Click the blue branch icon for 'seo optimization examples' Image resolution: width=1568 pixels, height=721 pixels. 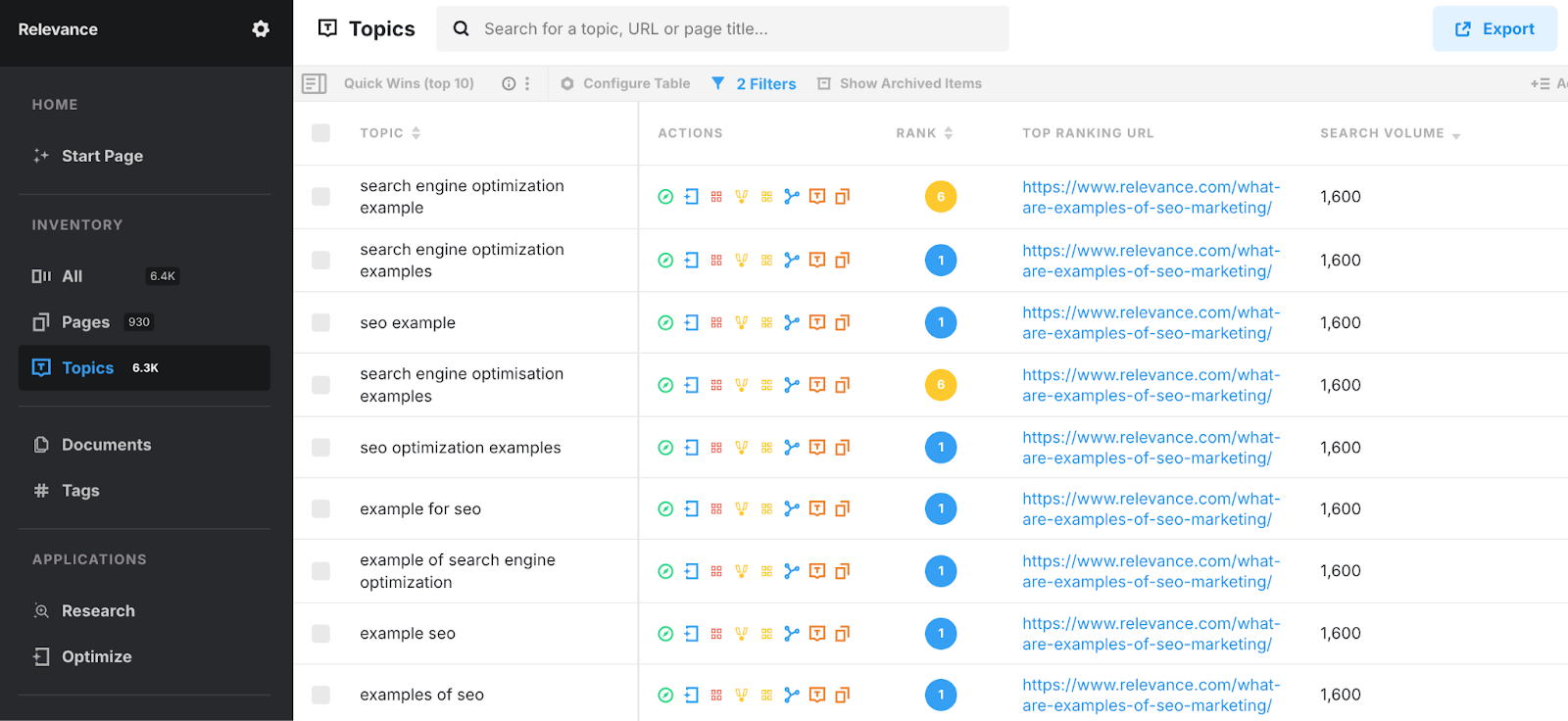coord(792,448)
